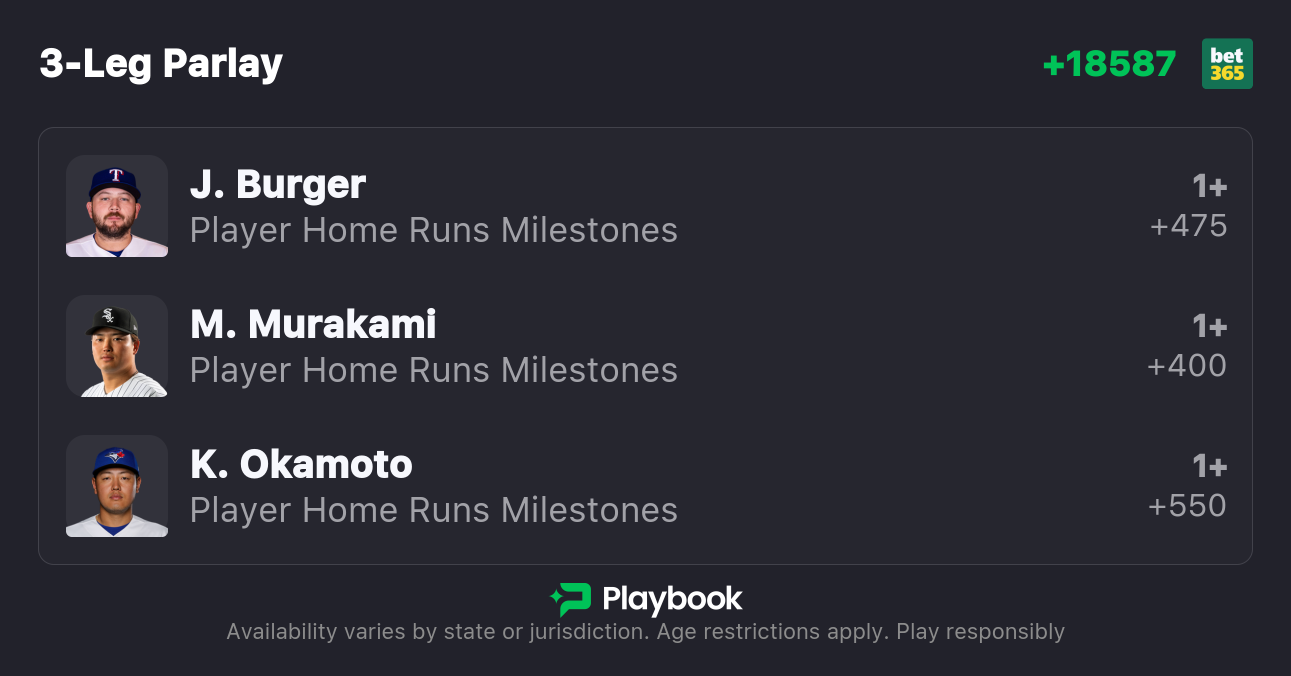Select the K. Okamoto player name
1291x676 pixels.
pos(301,465)
